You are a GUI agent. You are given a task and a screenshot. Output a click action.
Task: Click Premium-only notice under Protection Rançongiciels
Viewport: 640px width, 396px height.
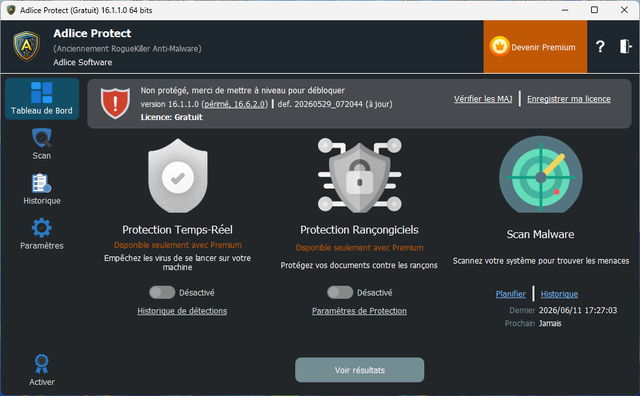359,248
